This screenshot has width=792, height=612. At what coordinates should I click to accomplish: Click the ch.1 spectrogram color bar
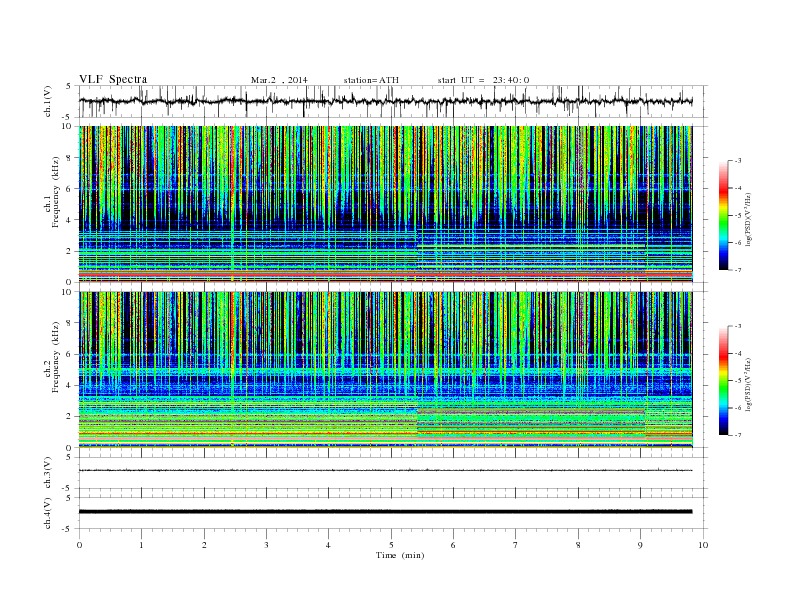pos(724,216)
